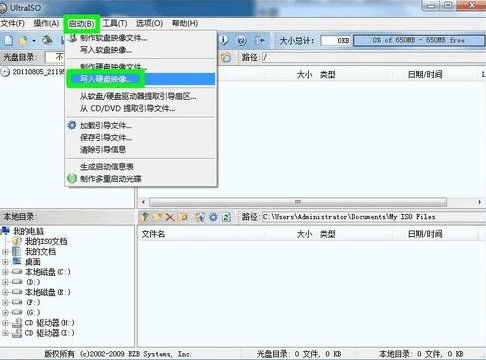Click the blue gear icon in local toolbar
The image size is (486, 360).
click(213, 217)
